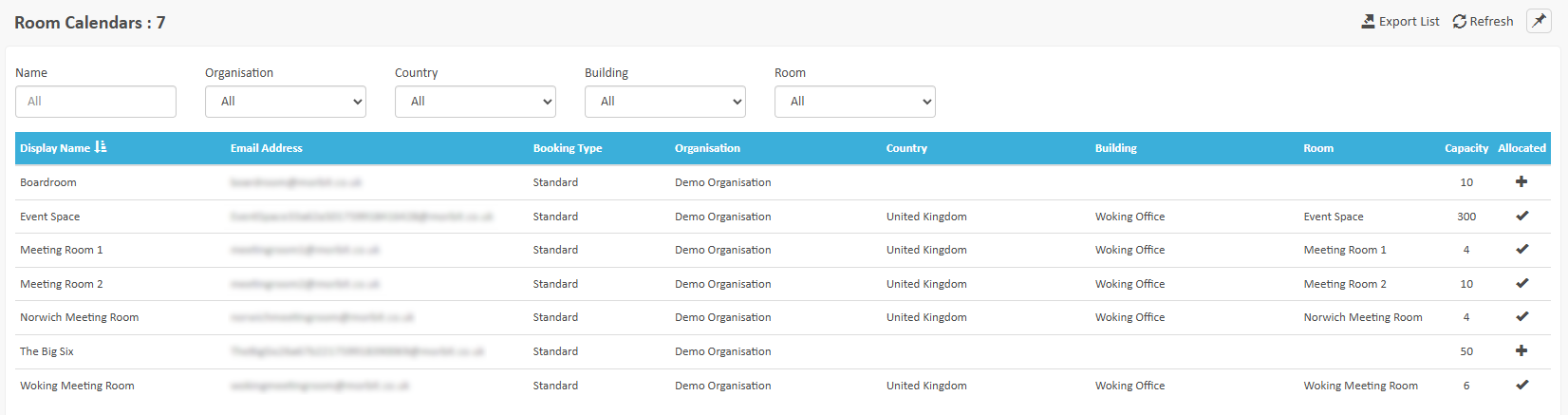
Task: Sort by Capacity column header
Action: coord(1466,148)
